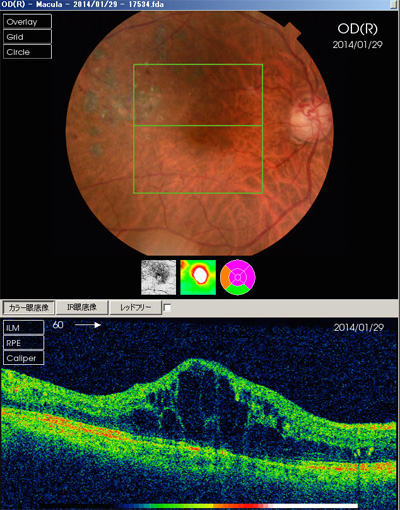
Task: Select the ETDRS circular sector chart icon
Action: click(x=238, y=277)
